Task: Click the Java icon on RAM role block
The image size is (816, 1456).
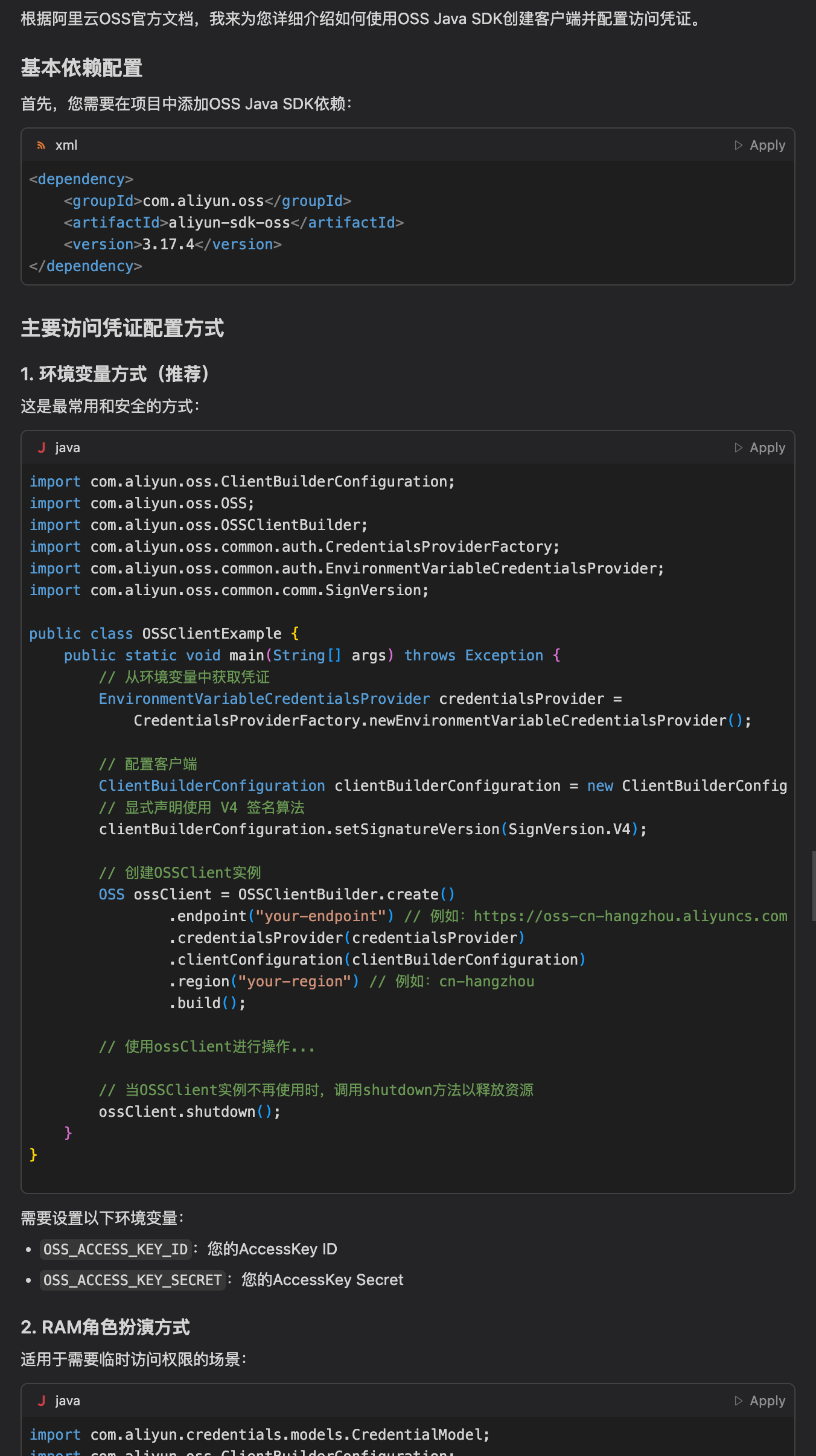Action: click(x=42, y=1401)
